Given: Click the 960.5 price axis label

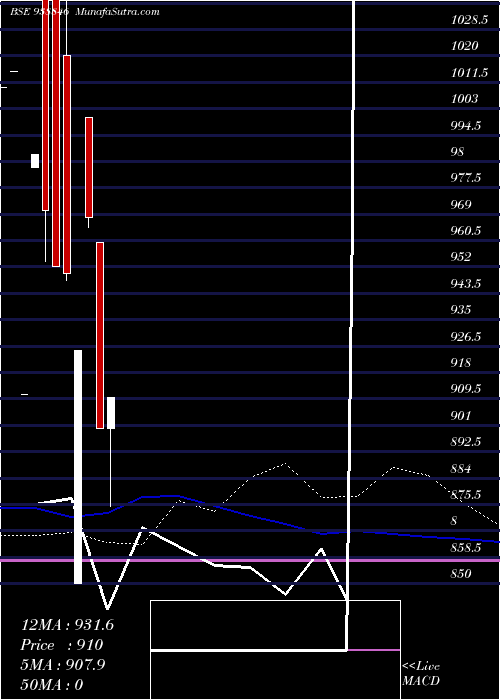Looking at the screenshot, I should point(466,231).
